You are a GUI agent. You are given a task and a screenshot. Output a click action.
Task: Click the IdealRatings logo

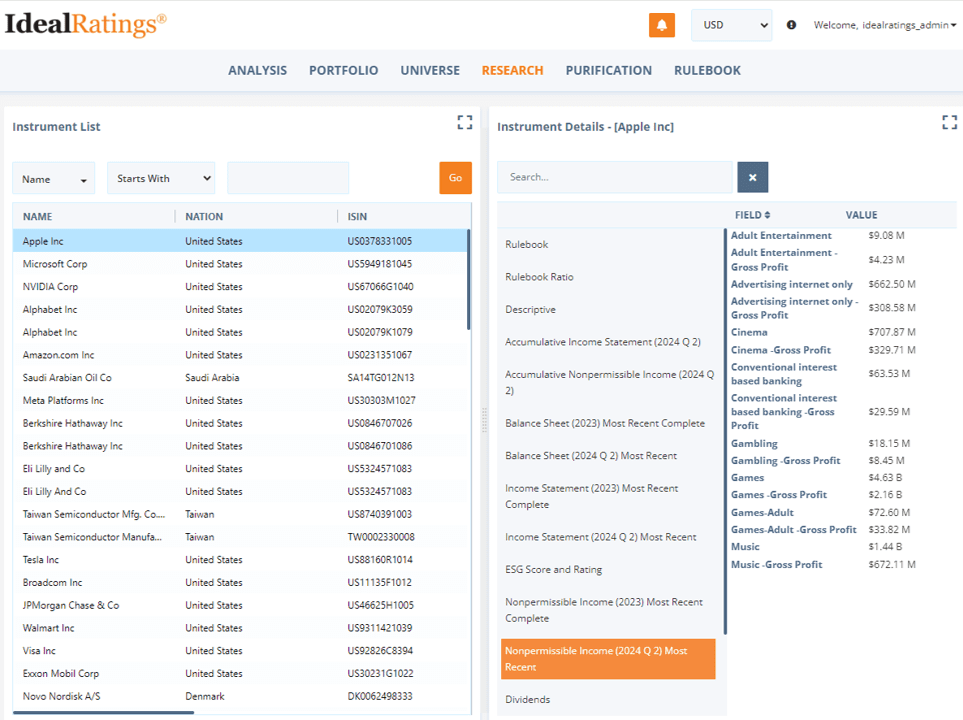pyautogui.click(x=85, y=24)
